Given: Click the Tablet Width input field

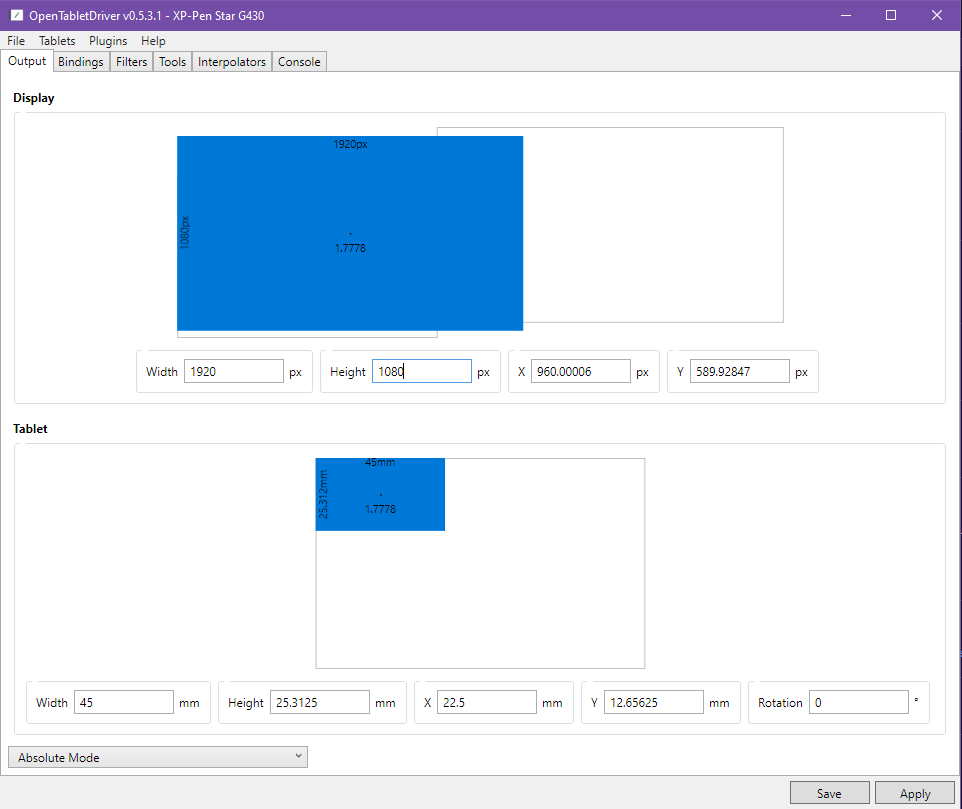Looking at the screenshot, I should click(124, 702).
